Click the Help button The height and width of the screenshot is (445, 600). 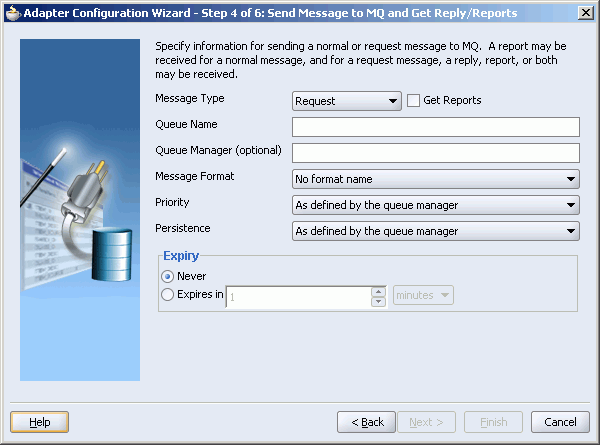[40, 422]
